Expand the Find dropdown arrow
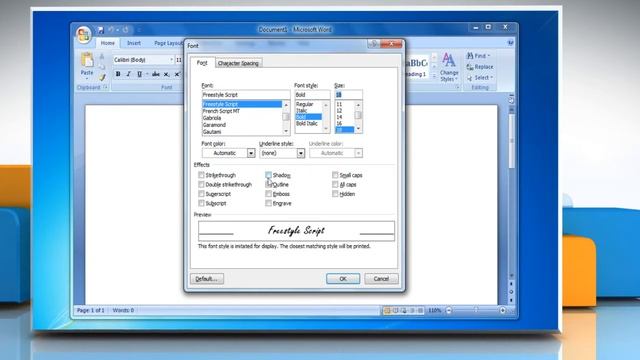The width and height of the screenshot is (640, 360). [489, 56]
